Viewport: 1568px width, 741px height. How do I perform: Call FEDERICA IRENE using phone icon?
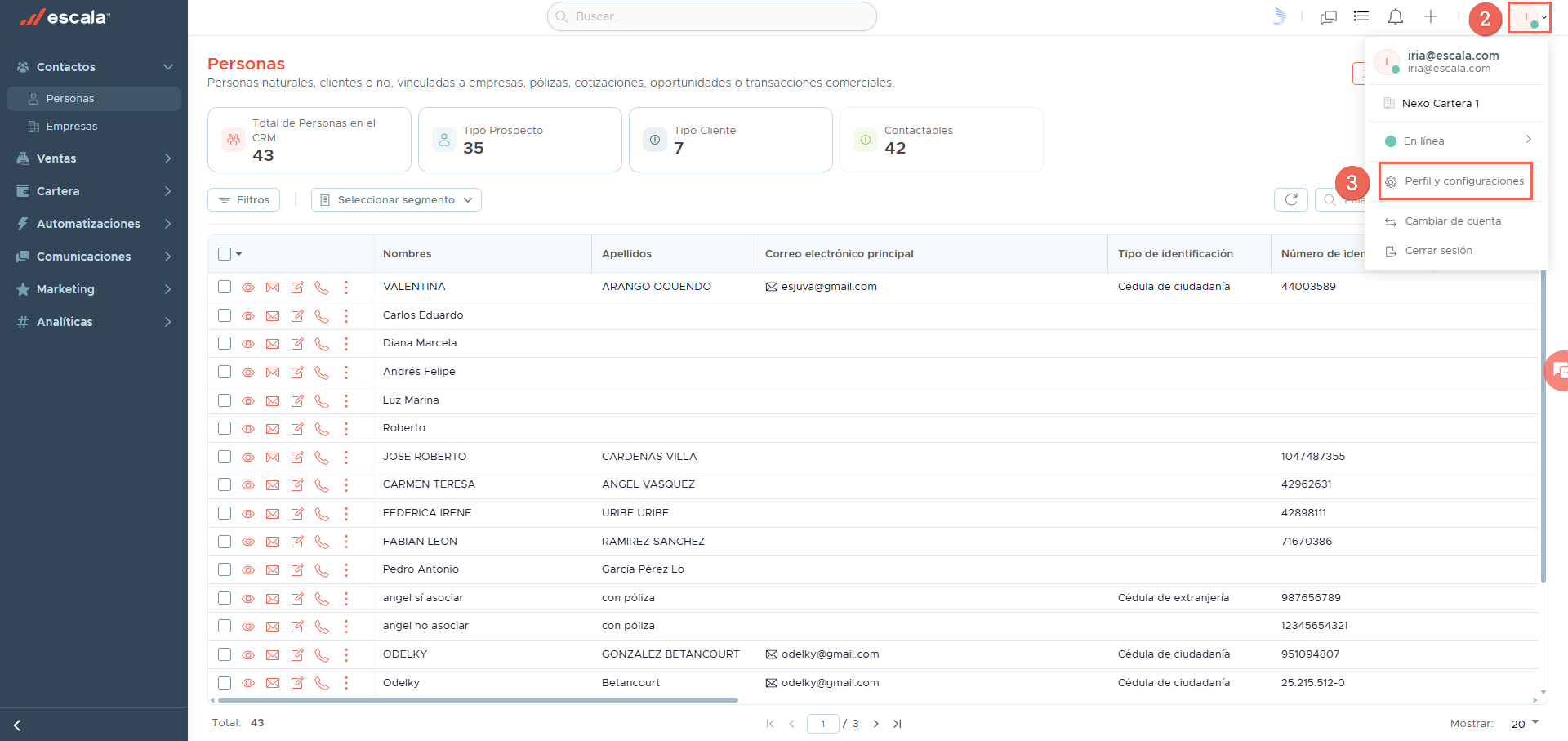pos(322,514)
